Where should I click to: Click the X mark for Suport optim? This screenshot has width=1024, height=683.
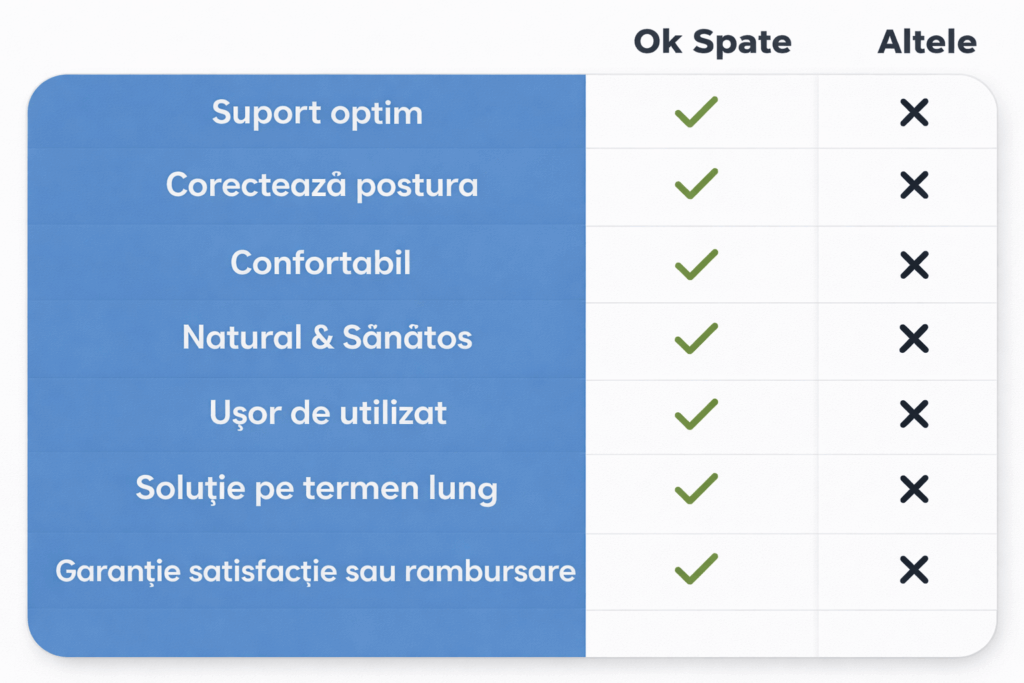point(913,113)
